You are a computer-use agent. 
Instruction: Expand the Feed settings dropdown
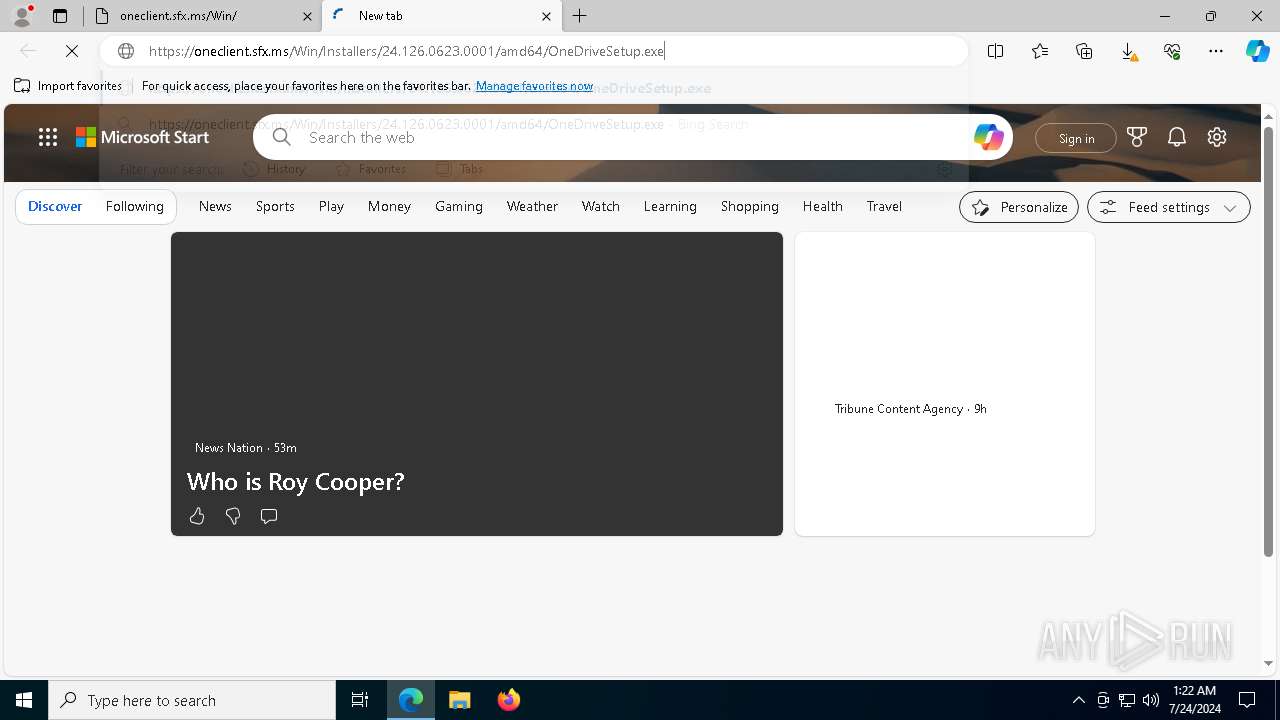[x=1169, y=207]
